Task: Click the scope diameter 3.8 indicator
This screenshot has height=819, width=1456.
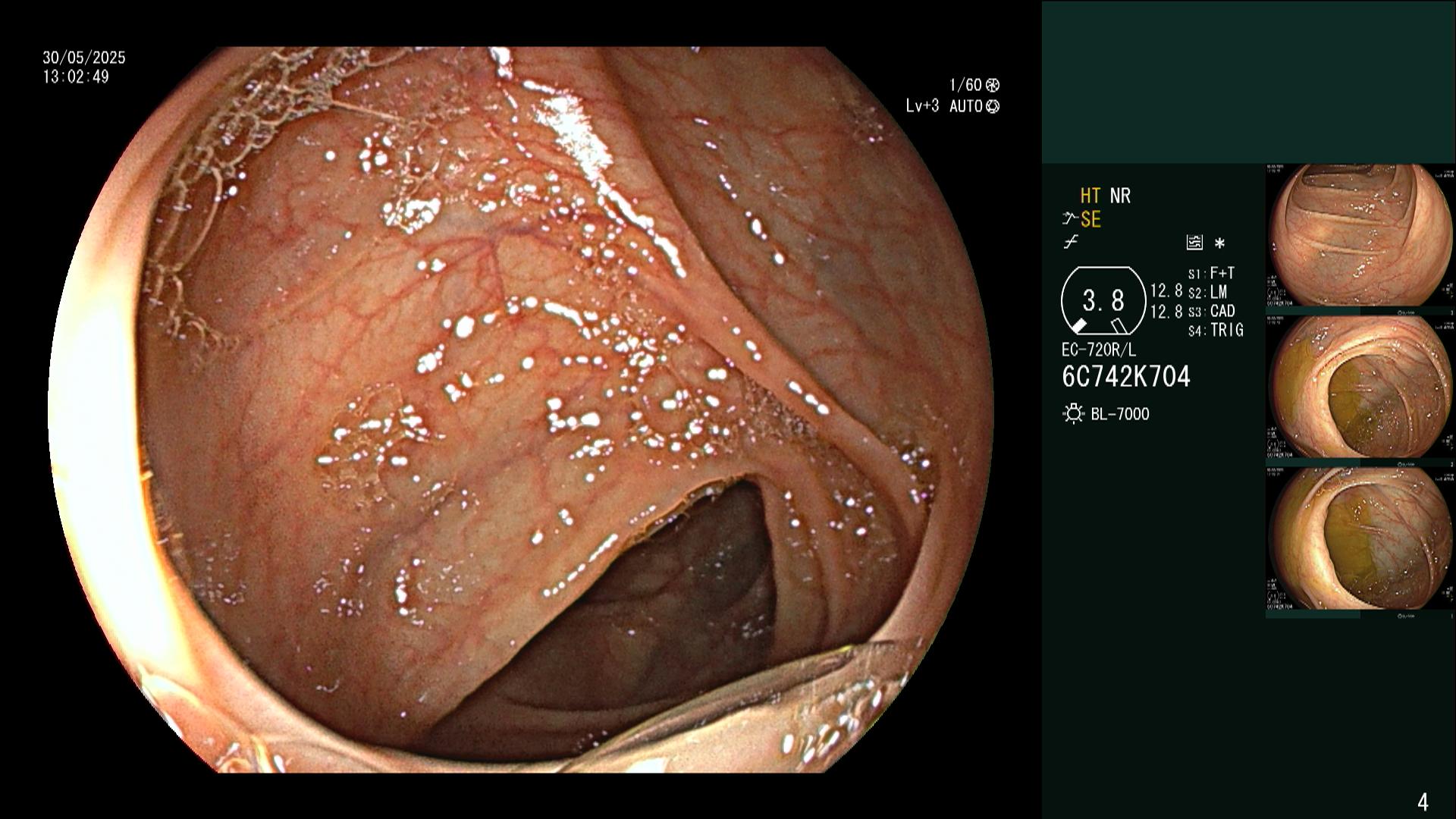Action: tap(1103, 301)
